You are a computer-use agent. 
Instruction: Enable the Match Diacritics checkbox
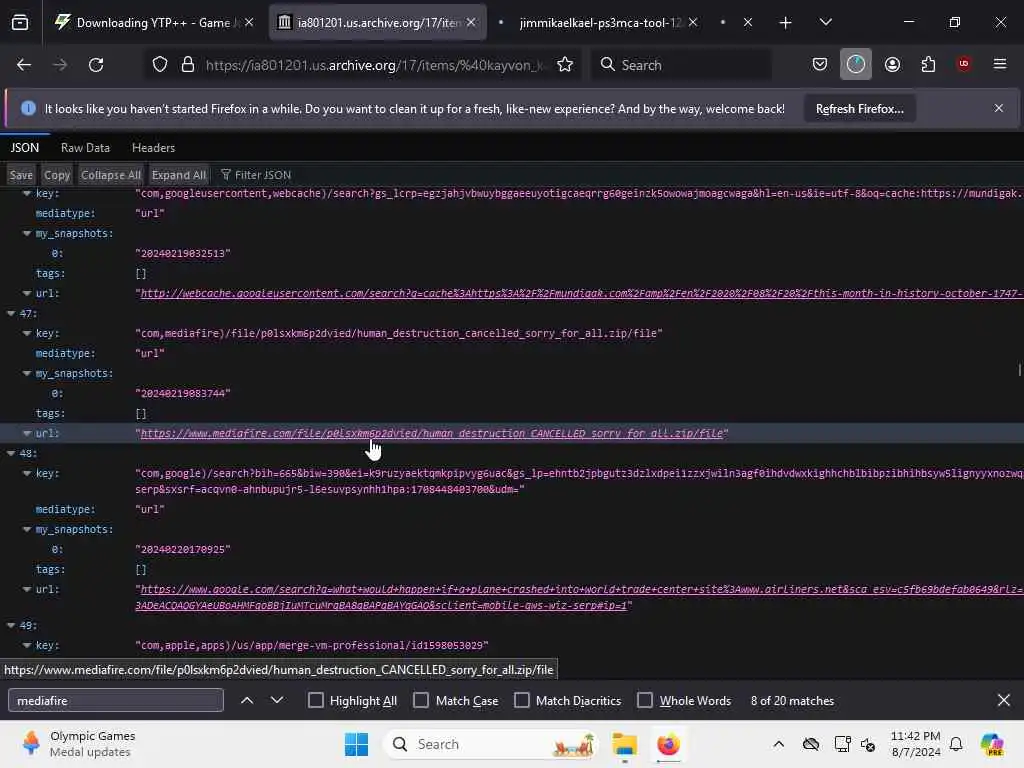[x=522, y=700]
